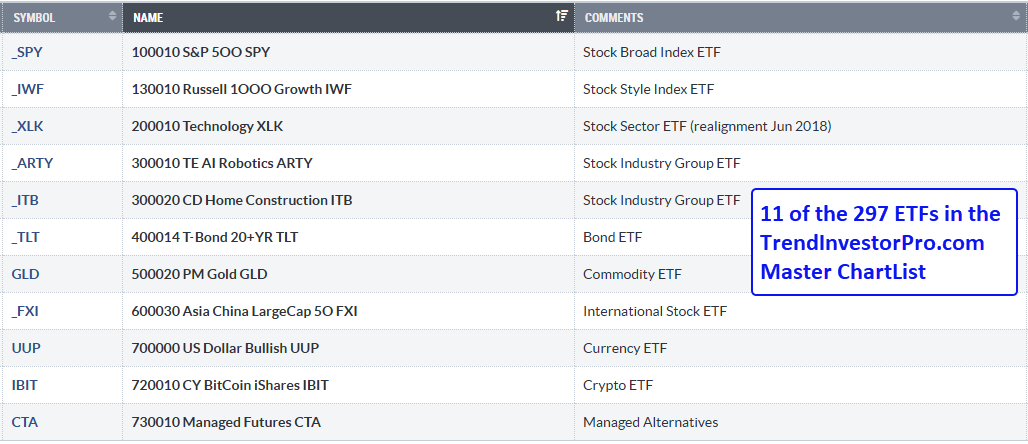
Task: Open the _IWF symbol link
Action: 28,89
